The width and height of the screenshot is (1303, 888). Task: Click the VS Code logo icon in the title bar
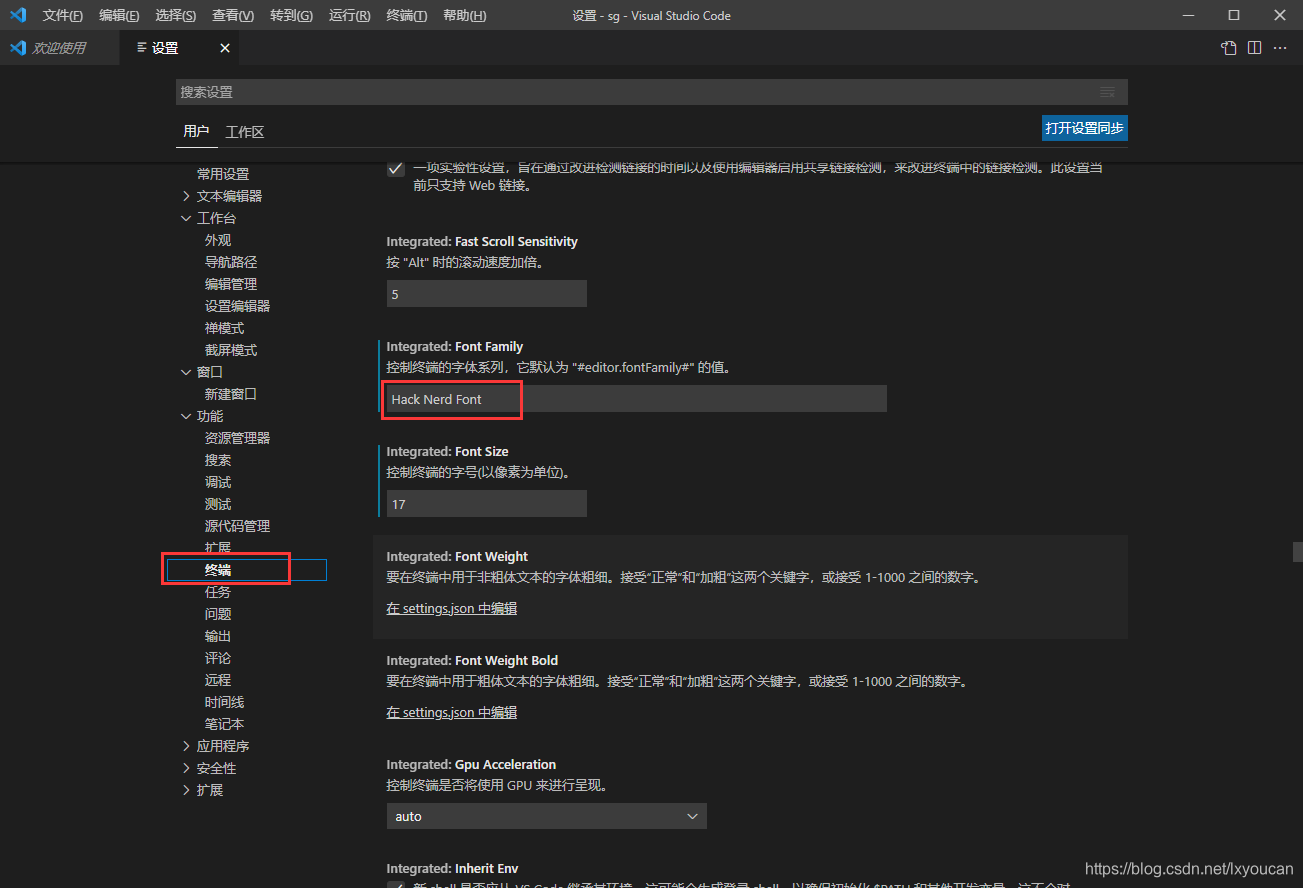(x=18, y=16)
